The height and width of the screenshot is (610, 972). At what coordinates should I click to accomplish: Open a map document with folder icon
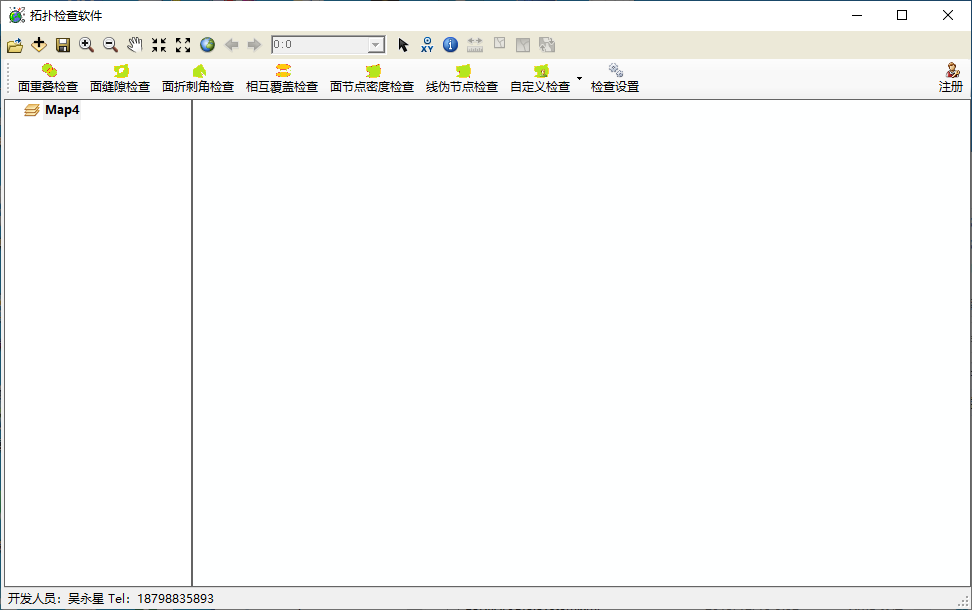coord(15,45)
